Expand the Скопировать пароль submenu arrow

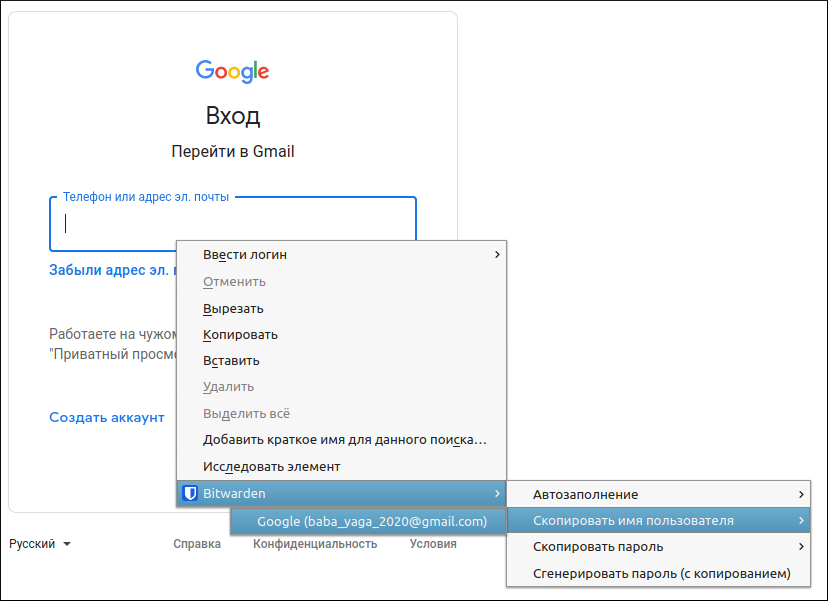(x=800, y=547)
